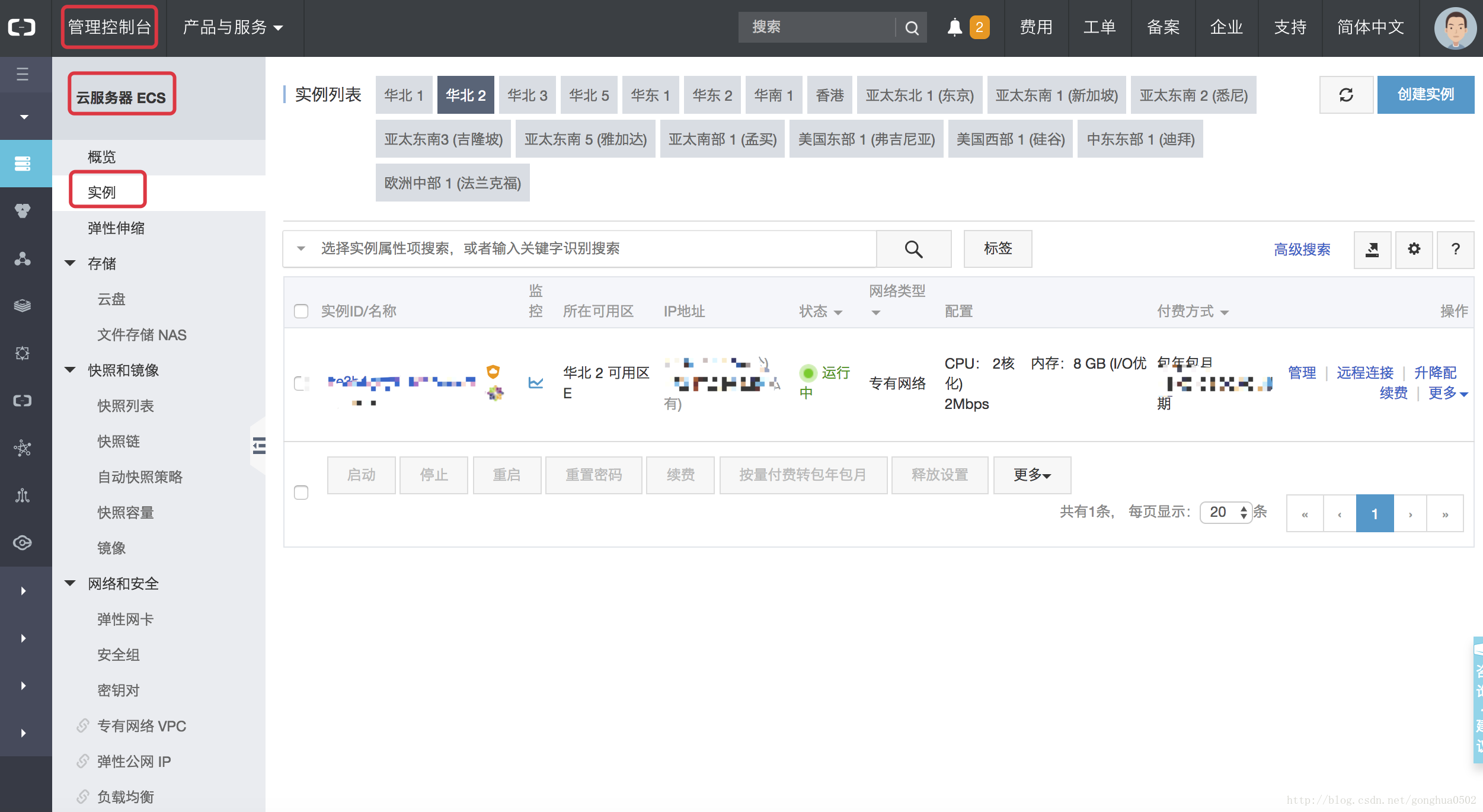The height and width of the screenshot is (812, 1483).
Task: Collapse the sidebar navigation handle
Action: [258, 445]
